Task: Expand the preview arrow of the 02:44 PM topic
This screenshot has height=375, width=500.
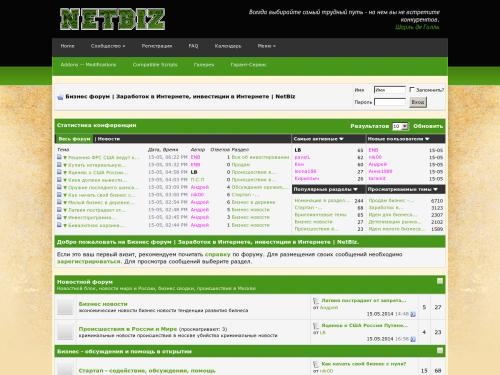Action: [65, 225]
